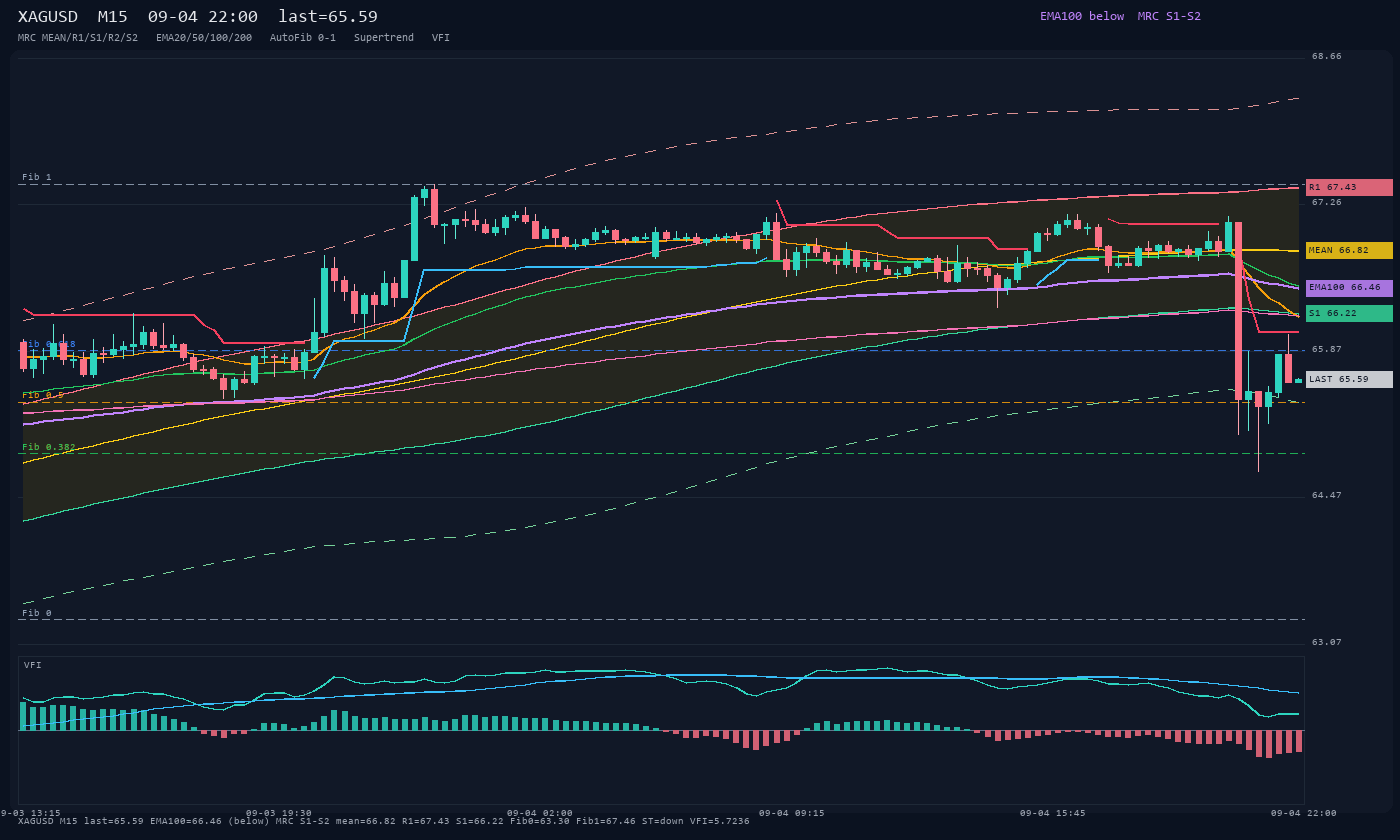Click the LAST 65.59 price tag
This screenshot has width=1400, height=840.
pos(1349,379)
